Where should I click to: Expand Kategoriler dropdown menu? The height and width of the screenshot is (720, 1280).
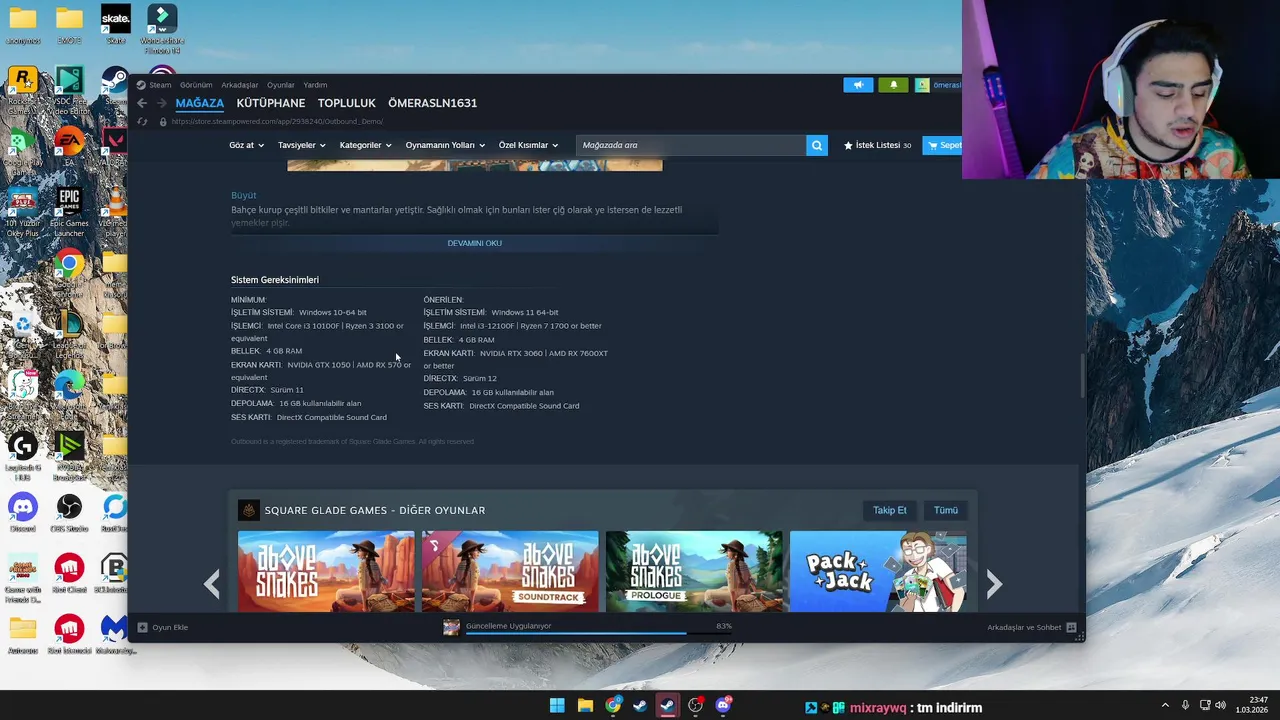[365, 145]
